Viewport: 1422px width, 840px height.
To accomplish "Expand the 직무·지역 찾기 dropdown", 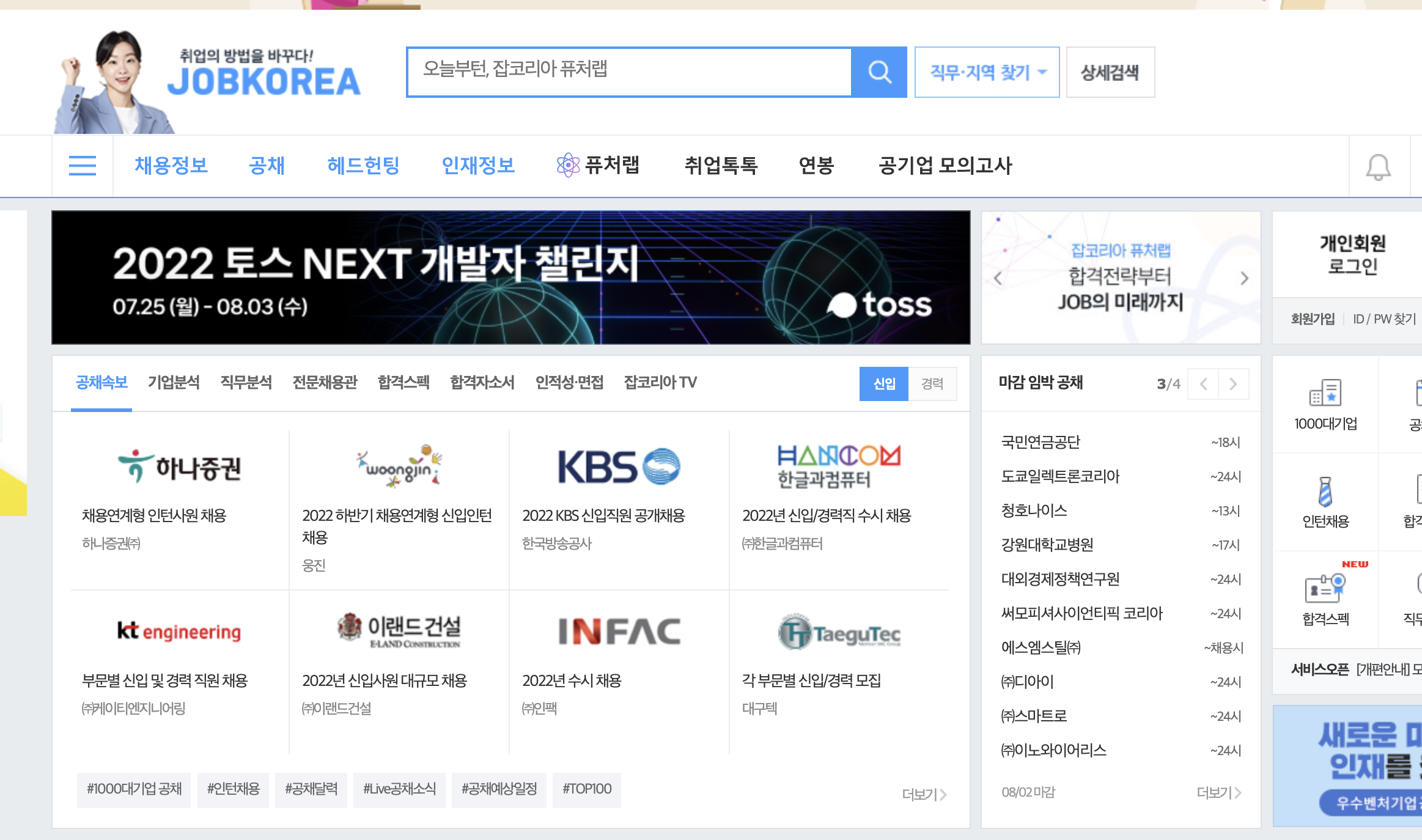I will (987, 72).
